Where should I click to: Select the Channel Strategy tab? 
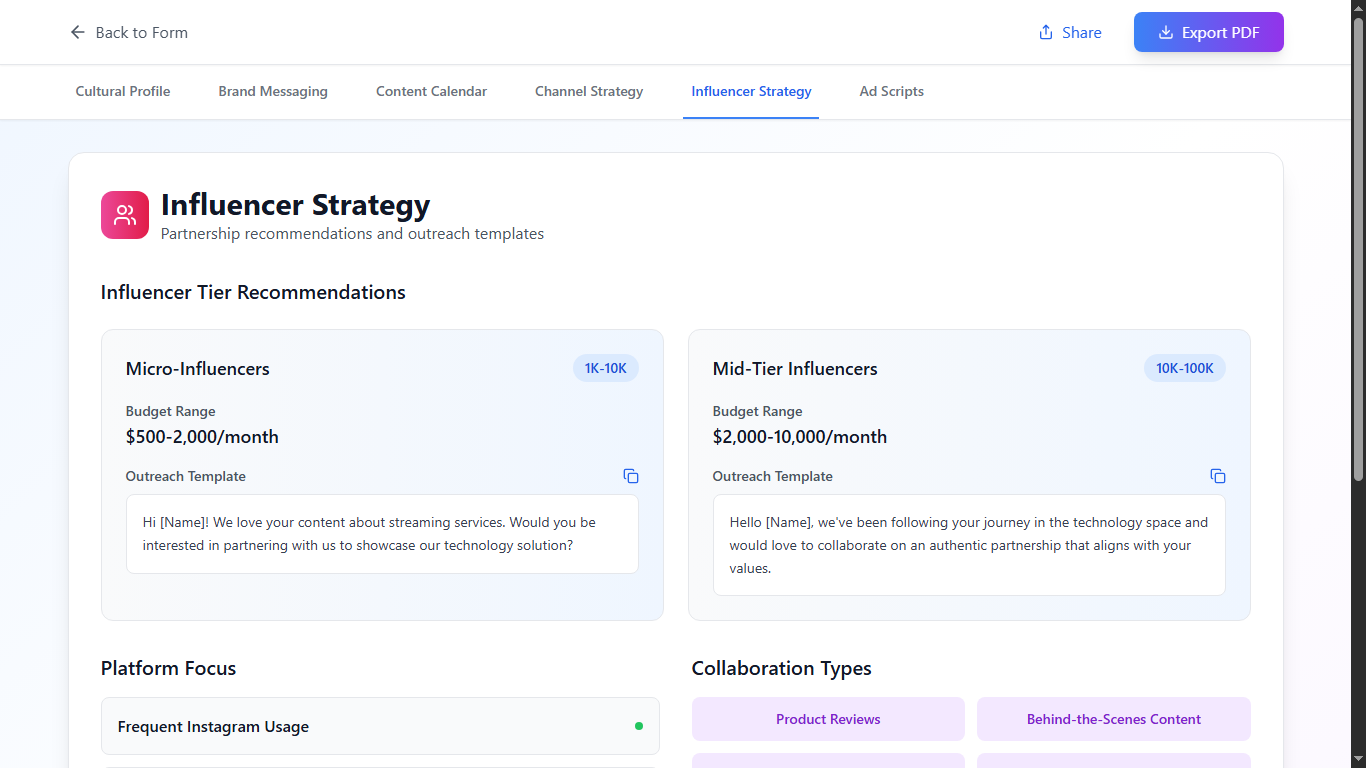point(589,91)
